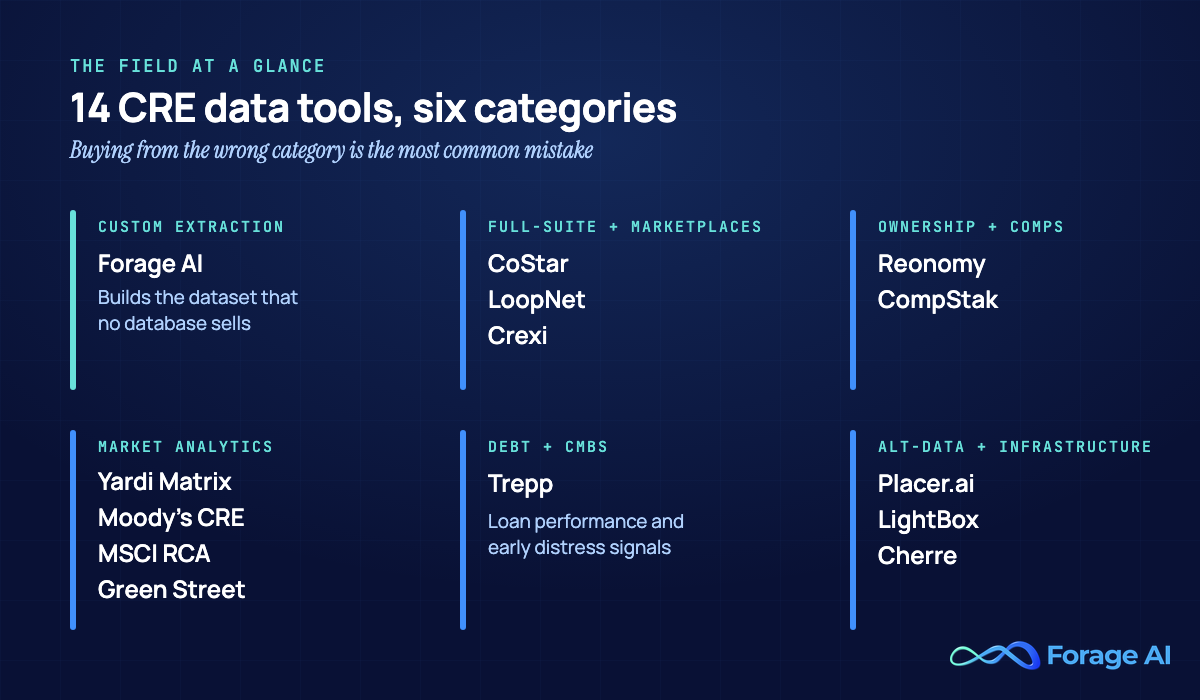Select the Crexi entry
The image size is (1200, 700).
pos(518,336)
